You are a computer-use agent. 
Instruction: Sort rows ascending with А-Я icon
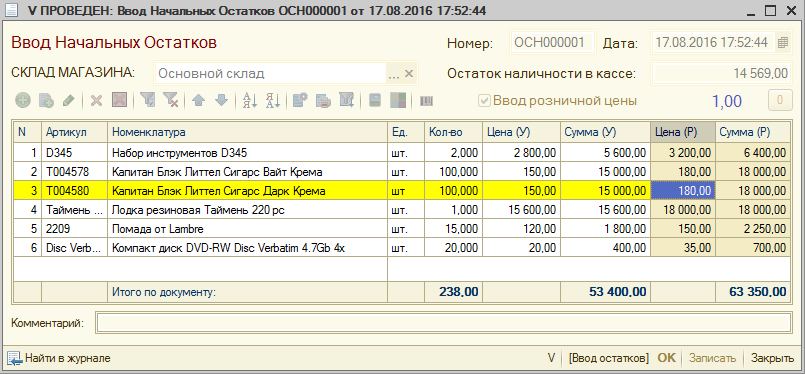(x=250, y=100)
